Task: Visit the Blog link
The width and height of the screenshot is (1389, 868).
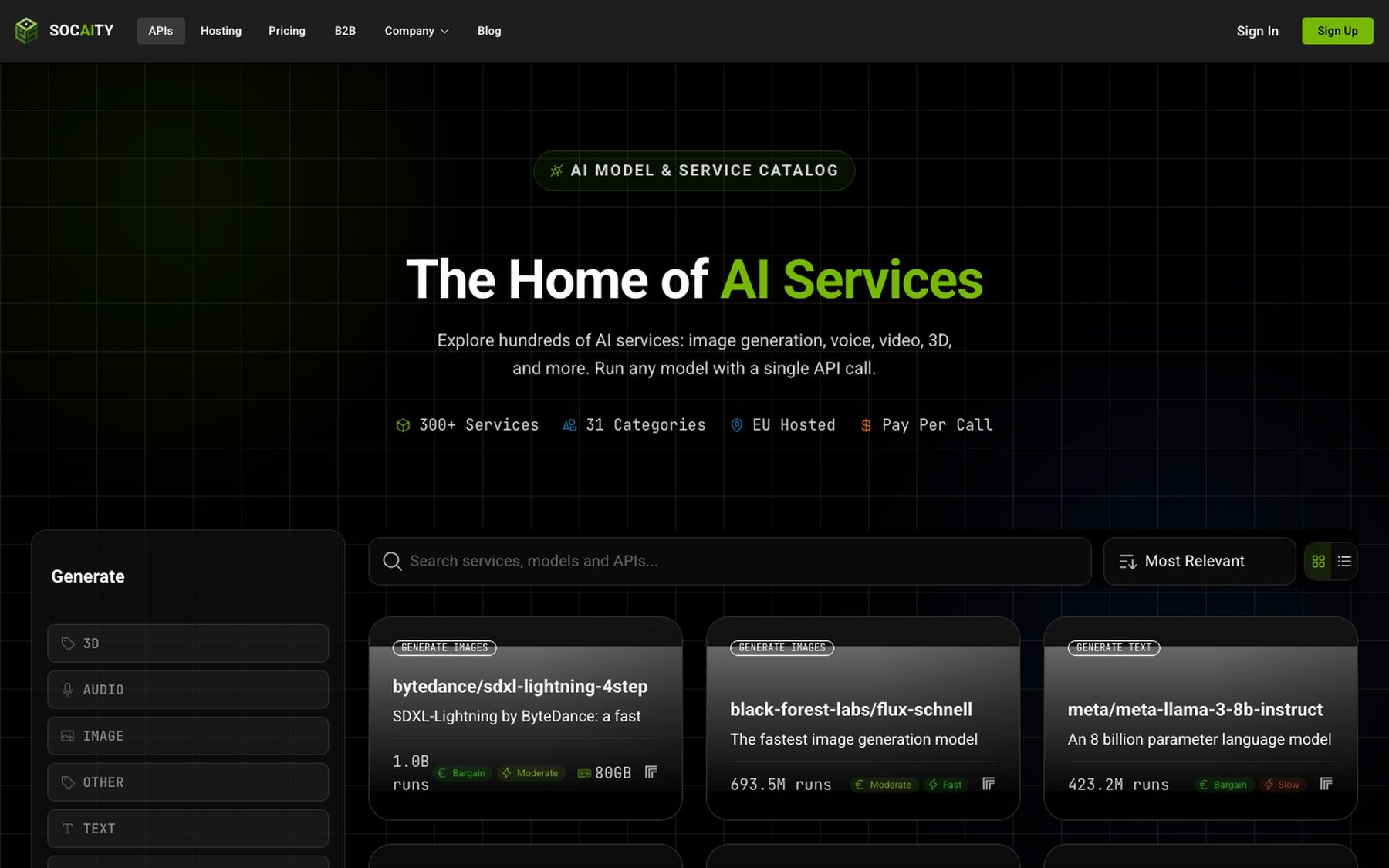Action: [x=489, y=31]
